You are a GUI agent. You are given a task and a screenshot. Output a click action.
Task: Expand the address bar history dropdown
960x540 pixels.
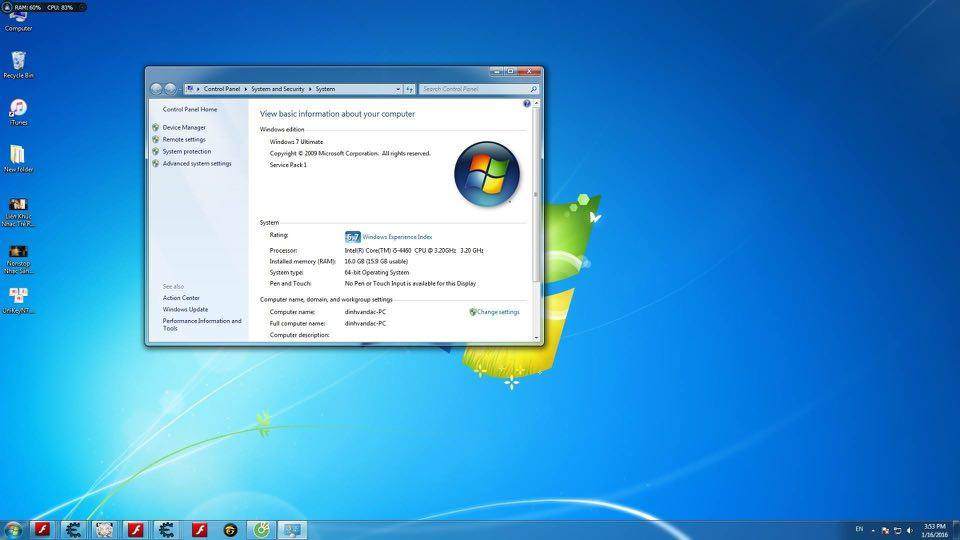point(397,89)
